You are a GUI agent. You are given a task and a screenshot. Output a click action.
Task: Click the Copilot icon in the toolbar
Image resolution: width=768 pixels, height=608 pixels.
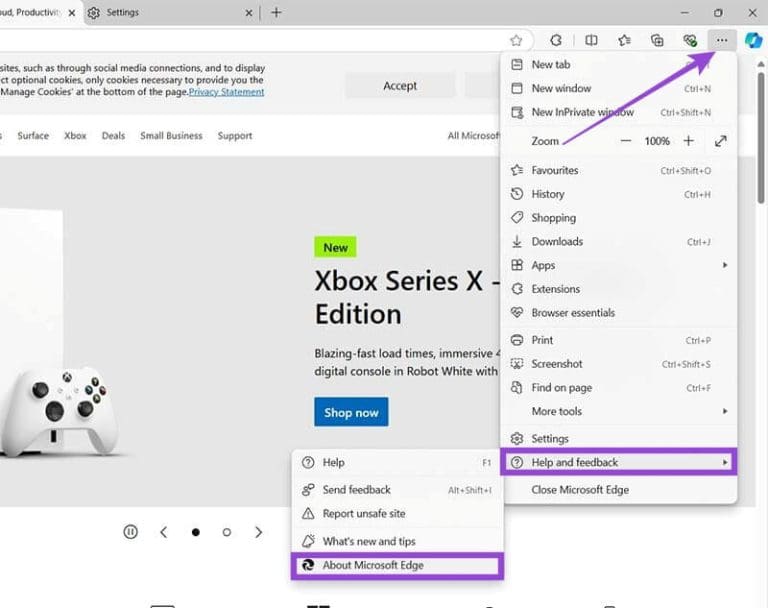point(753,40)
